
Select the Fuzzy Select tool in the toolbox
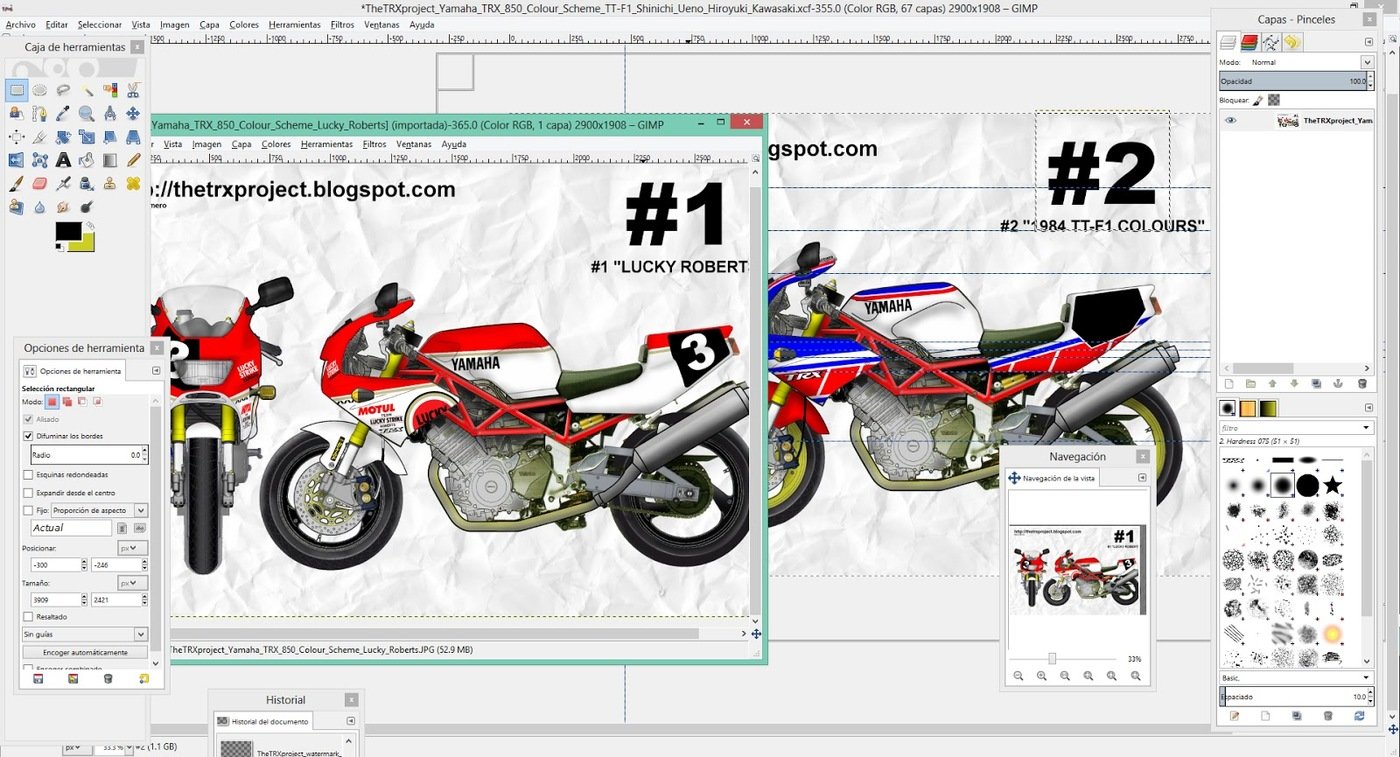89,90
